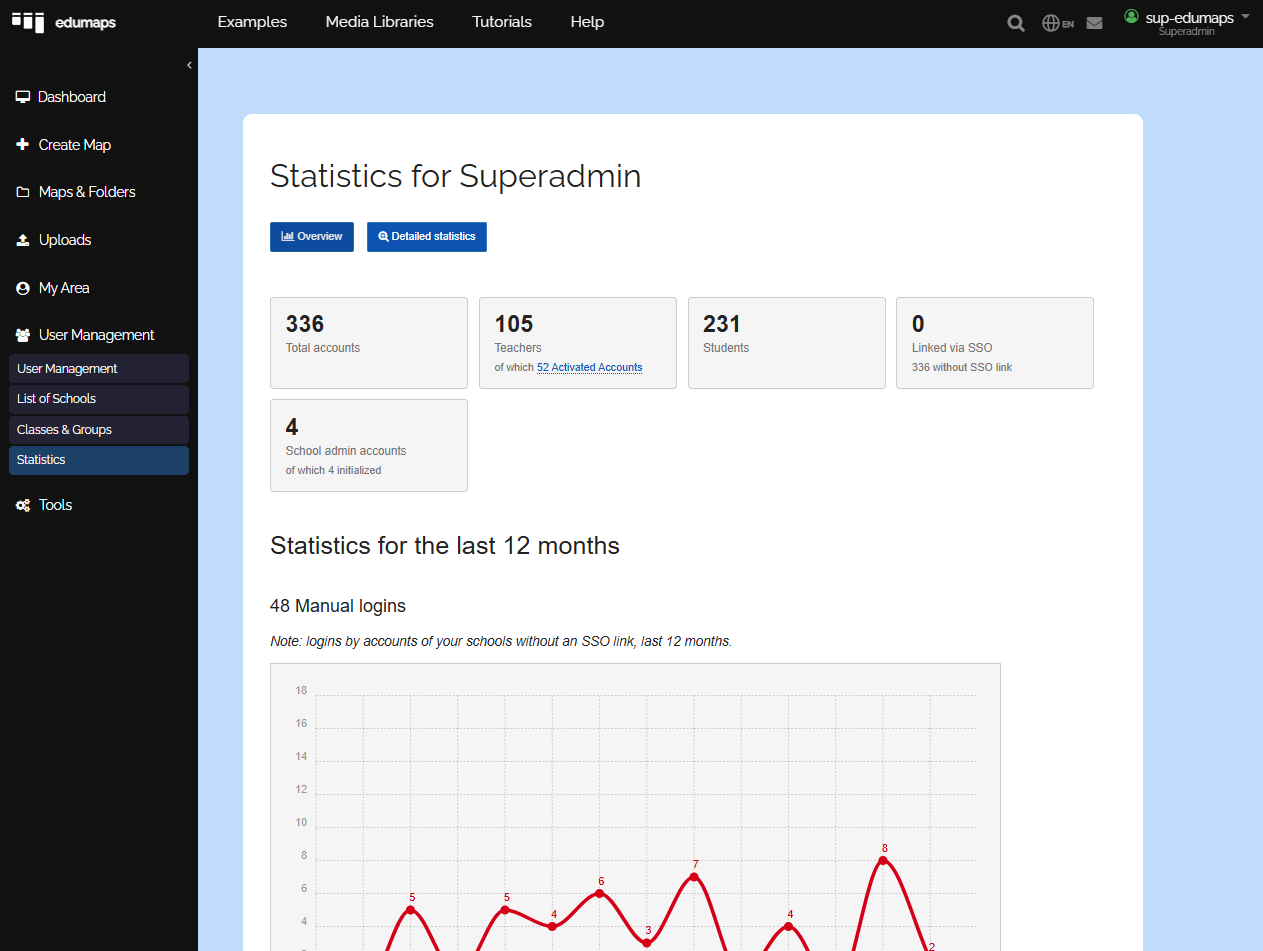This screenshot has height=951, width=1263.
Task: Click the green user avatar icon
Action: coord(1132,16)
